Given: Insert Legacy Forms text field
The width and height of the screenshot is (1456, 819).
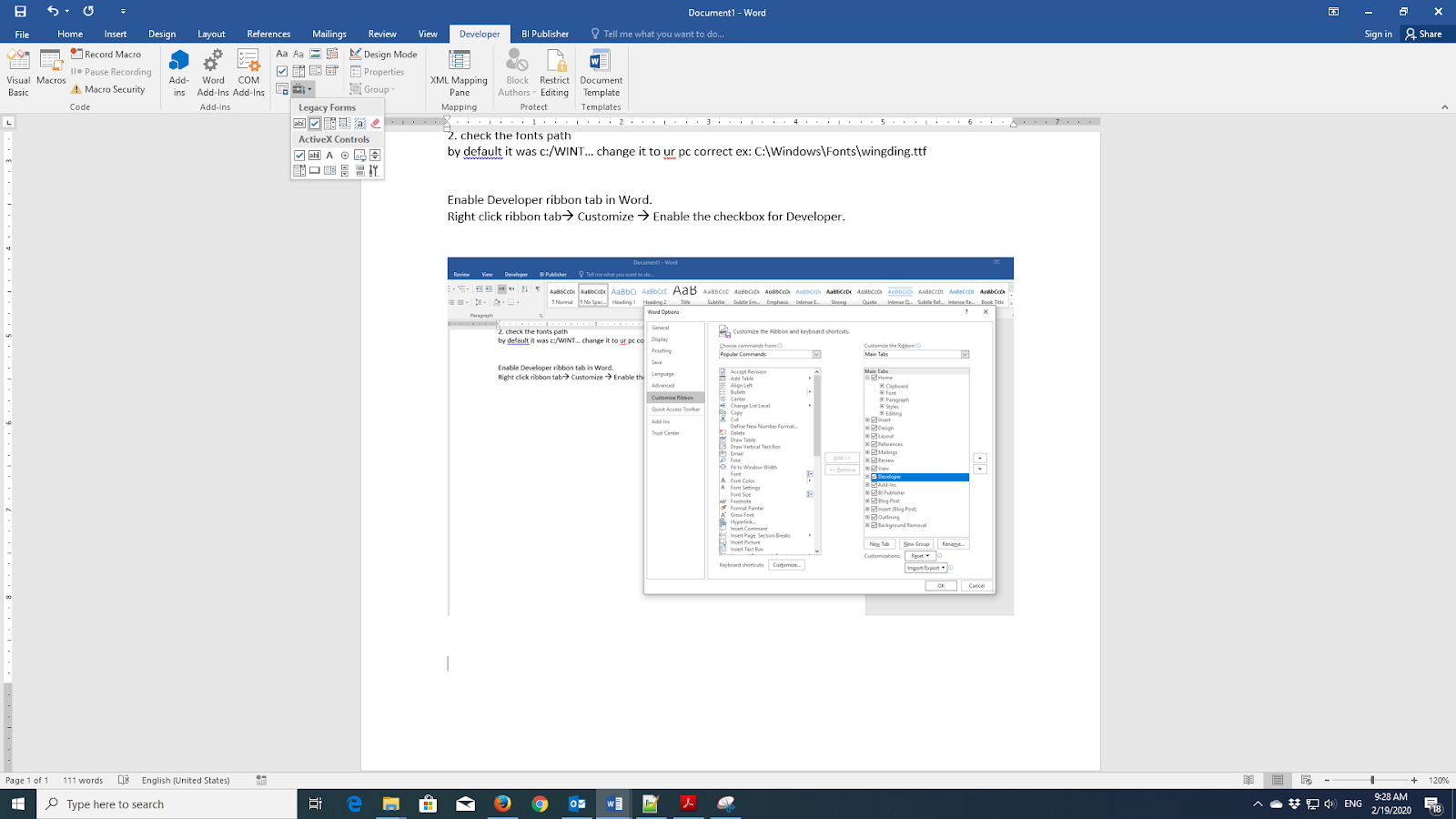Looking at the screenshot, I should click(299, 123).
